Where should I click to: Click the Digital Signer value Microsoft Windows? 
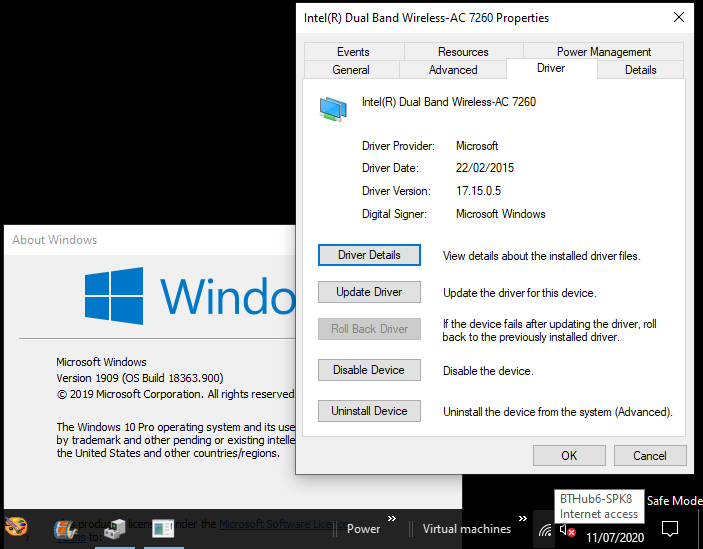(x=500, y=214)
